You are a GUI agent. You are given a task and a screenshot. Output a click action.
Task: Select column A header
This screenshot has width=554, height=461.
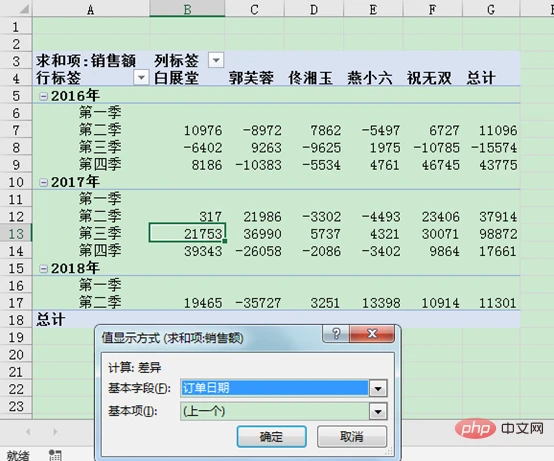click(x=91, y=9)
